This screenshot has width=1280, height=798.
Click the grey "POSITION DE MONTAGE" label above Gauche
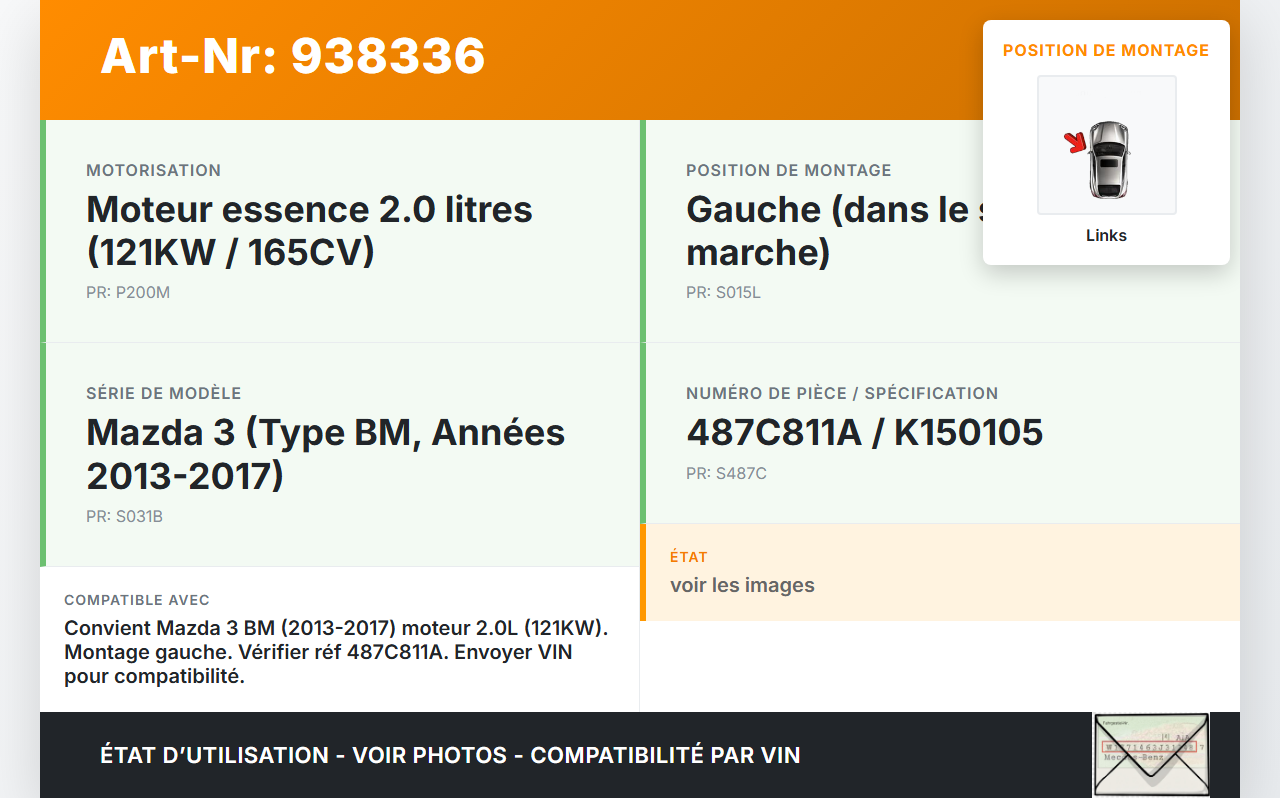[x=789, y=171]
